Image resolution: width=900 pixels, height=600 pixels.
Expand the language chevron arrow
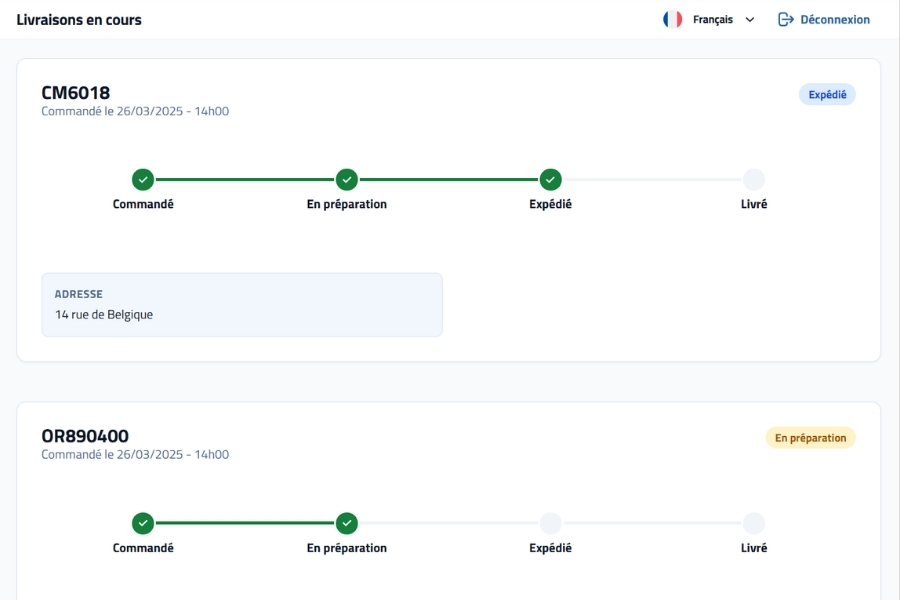(x=750, y=20)
